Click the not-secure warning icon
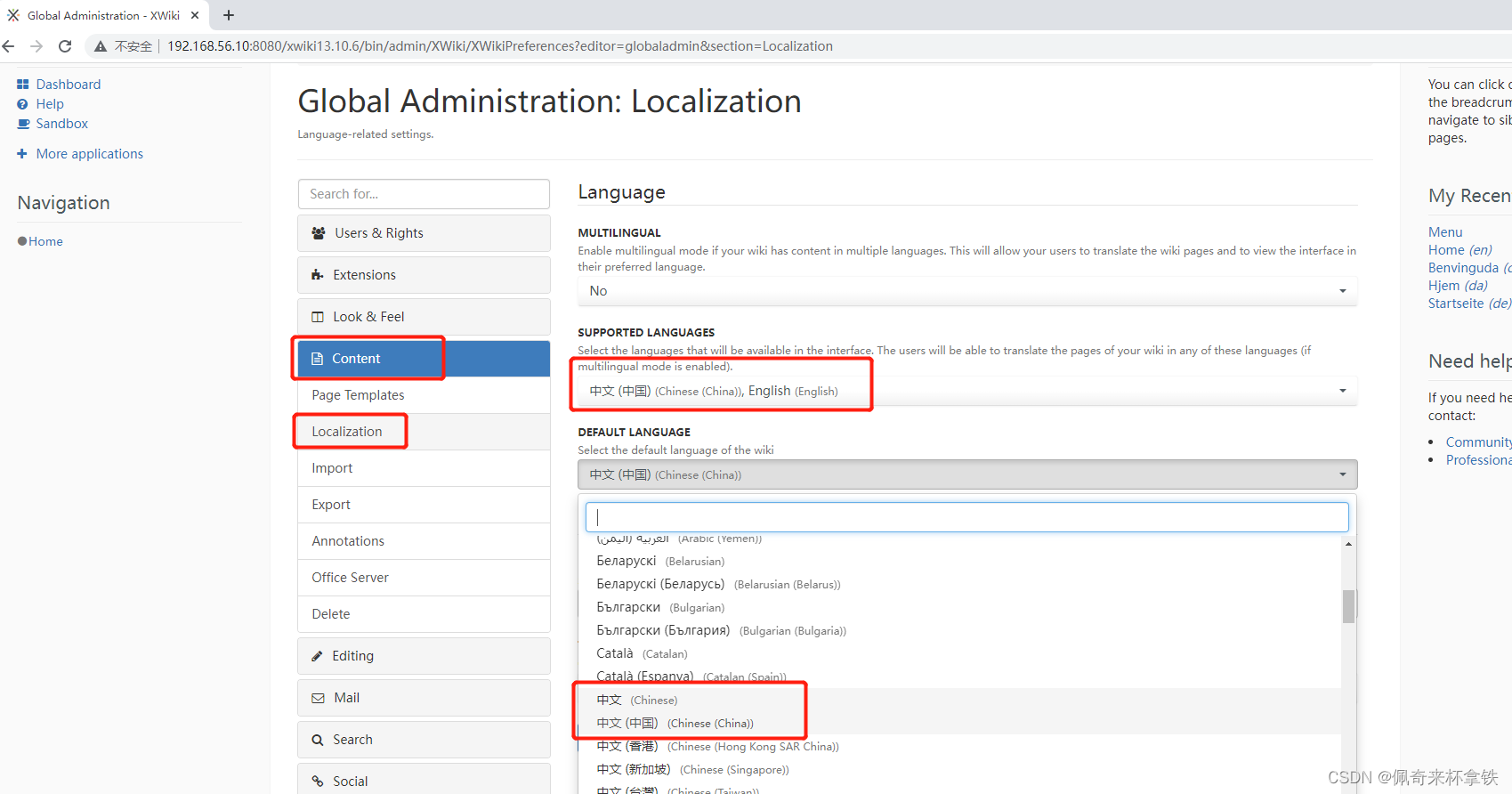1512x794 pixels. click(x=101, y=46)
